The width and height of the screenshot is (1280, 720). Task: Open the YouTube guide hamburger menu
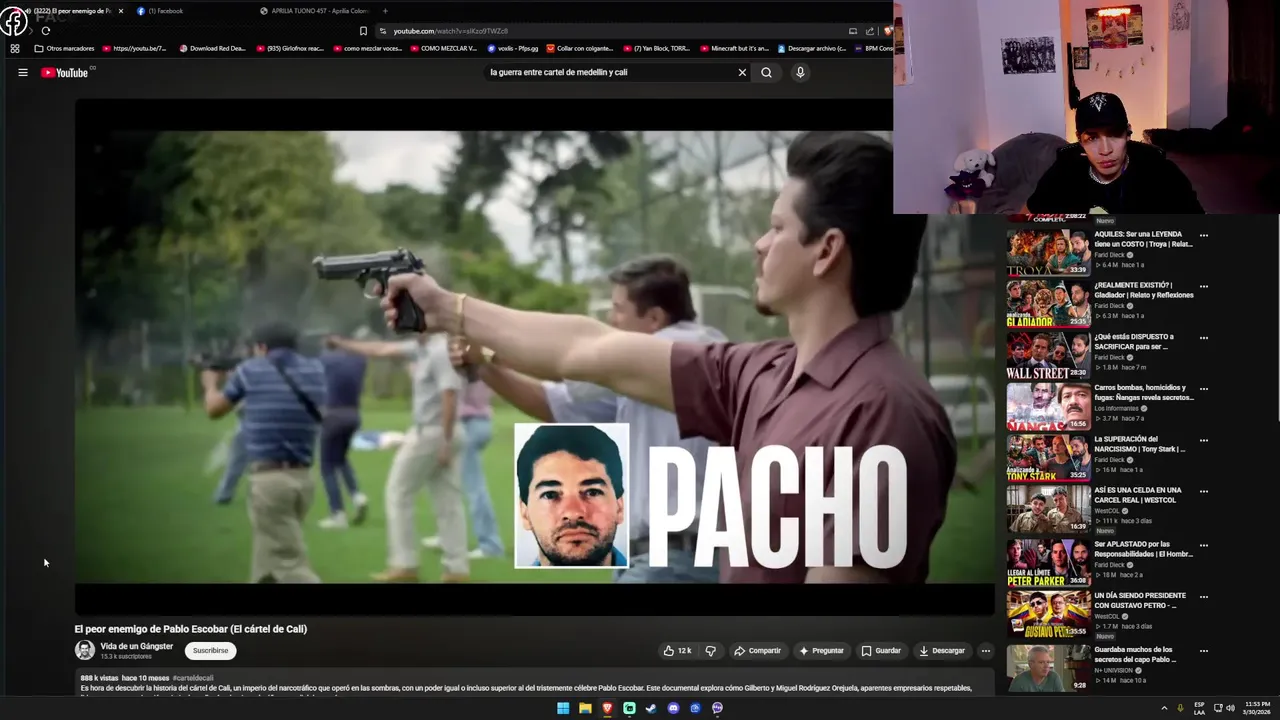(x=22, y=72)
